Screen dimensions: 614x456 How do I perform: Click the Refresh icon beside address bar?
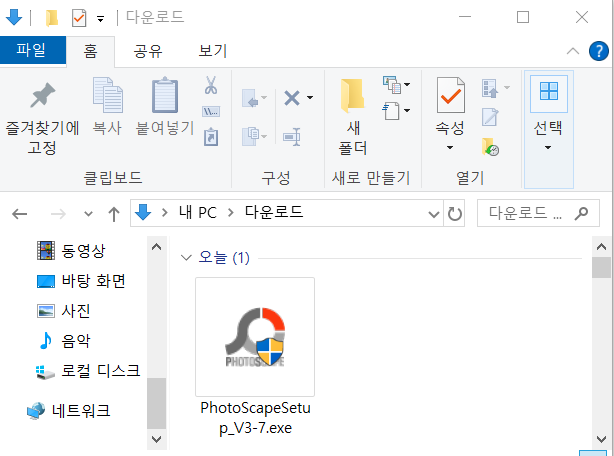455,213
